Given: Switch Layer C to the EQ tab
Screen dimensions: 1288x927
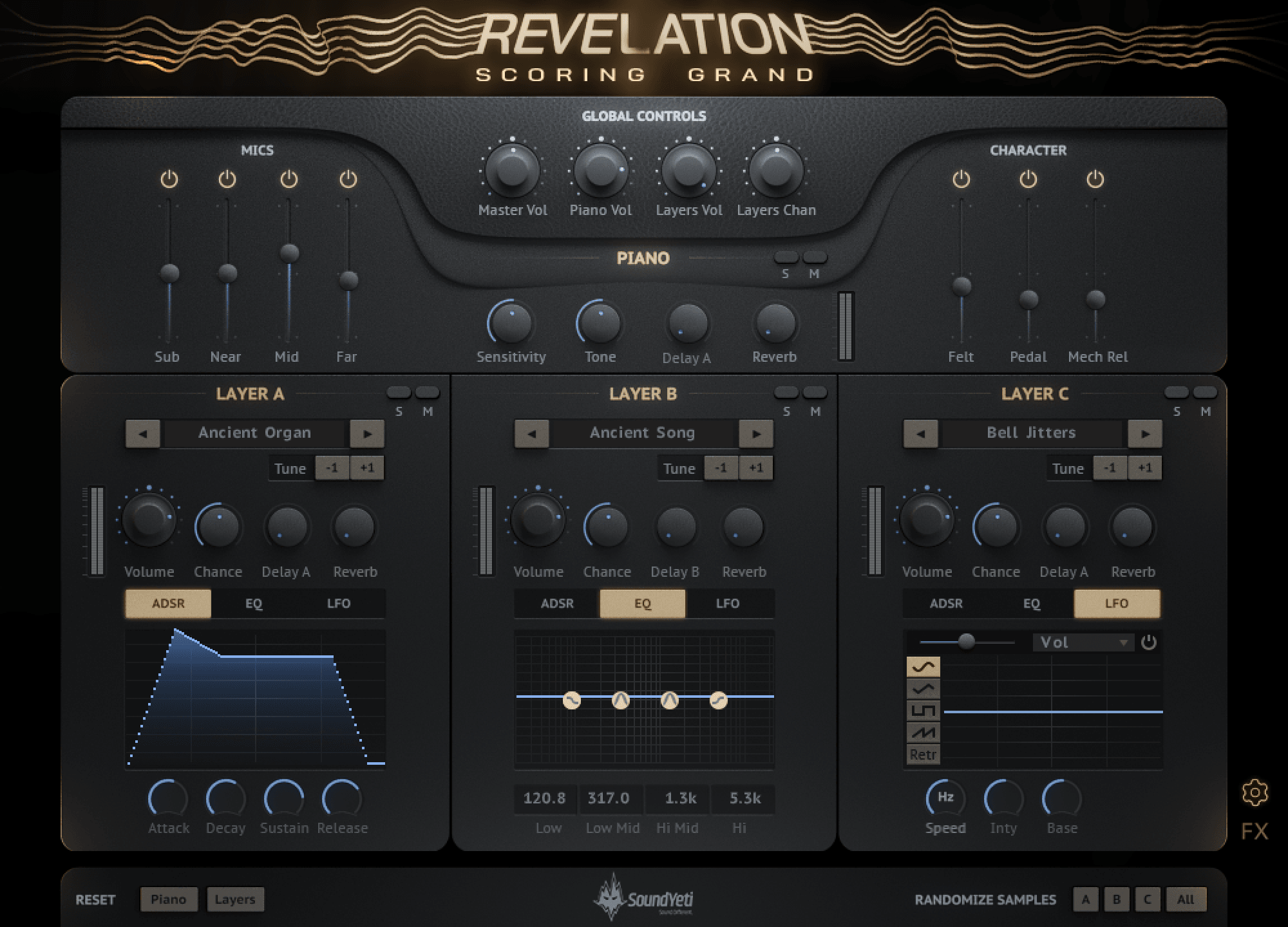Looking at the screenshot, I should (1031, 604).
